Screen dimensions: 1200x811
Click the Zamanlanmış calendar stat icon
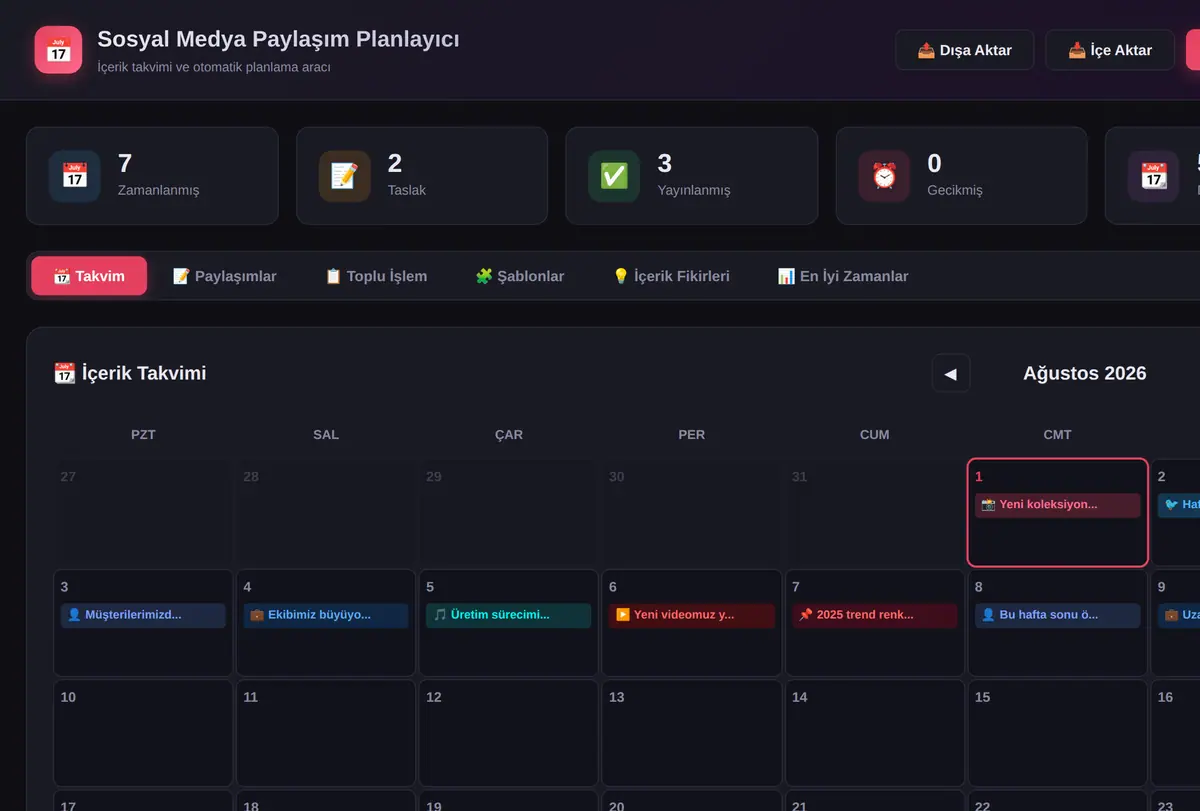point(75,176)
